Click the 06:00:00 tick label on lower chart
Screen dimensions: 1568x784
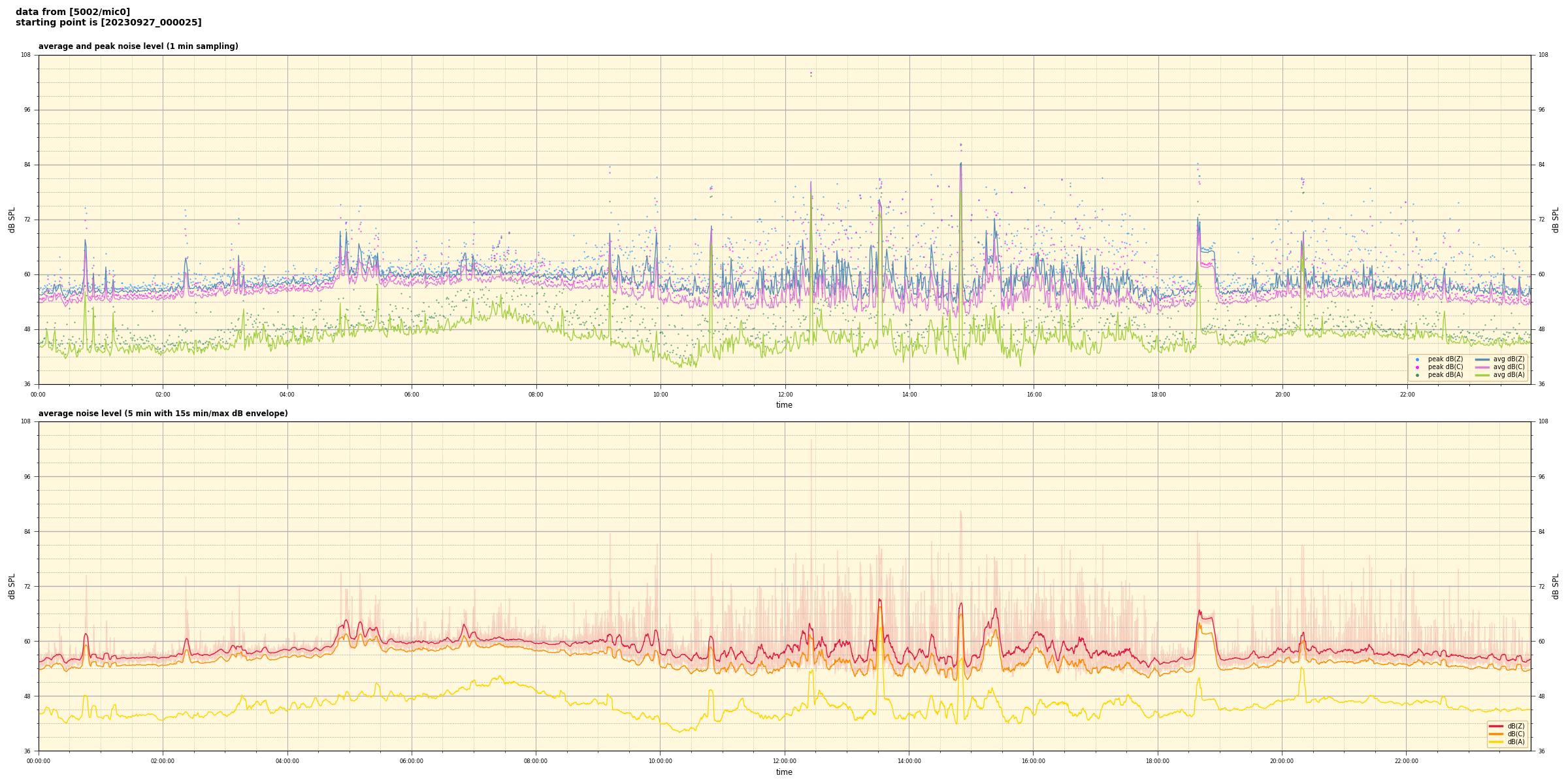pyautogui.click(x=412, y=761)
